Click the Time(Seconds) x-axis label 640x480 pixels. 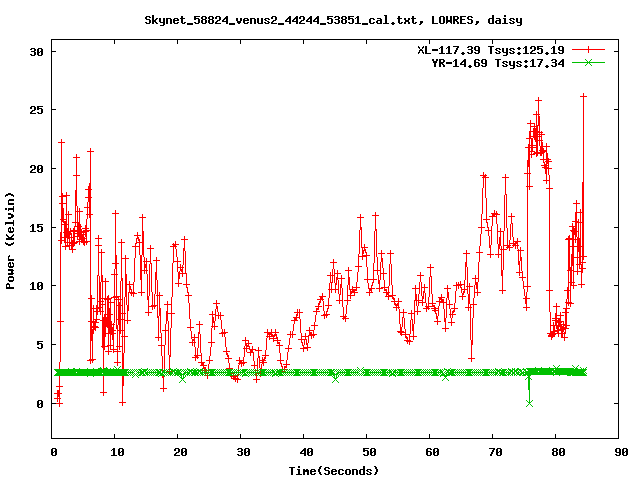[x=334, y=471]
